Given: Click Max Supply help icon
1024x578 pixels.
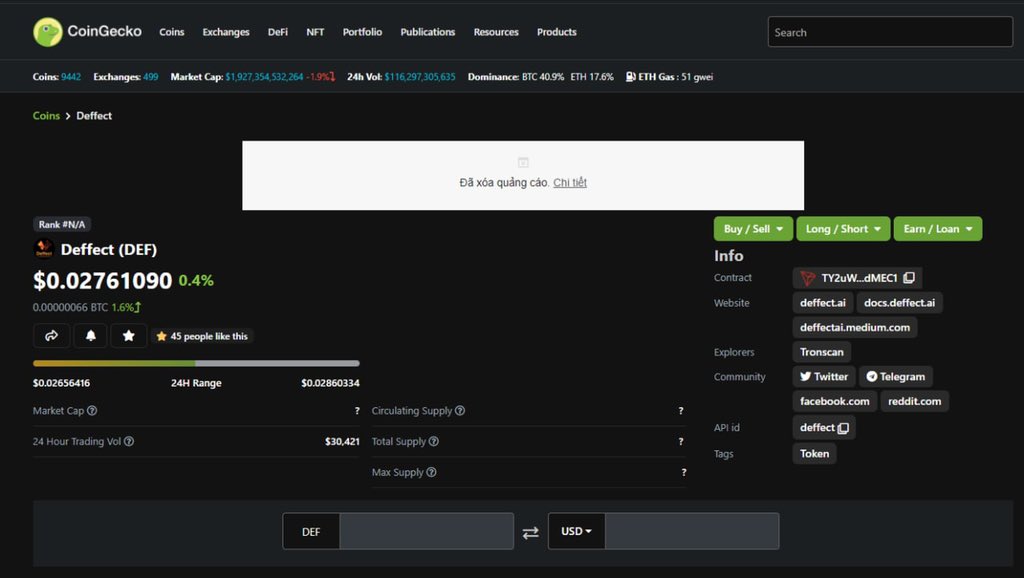Looking at the screenshot, I should coord(431,472).
